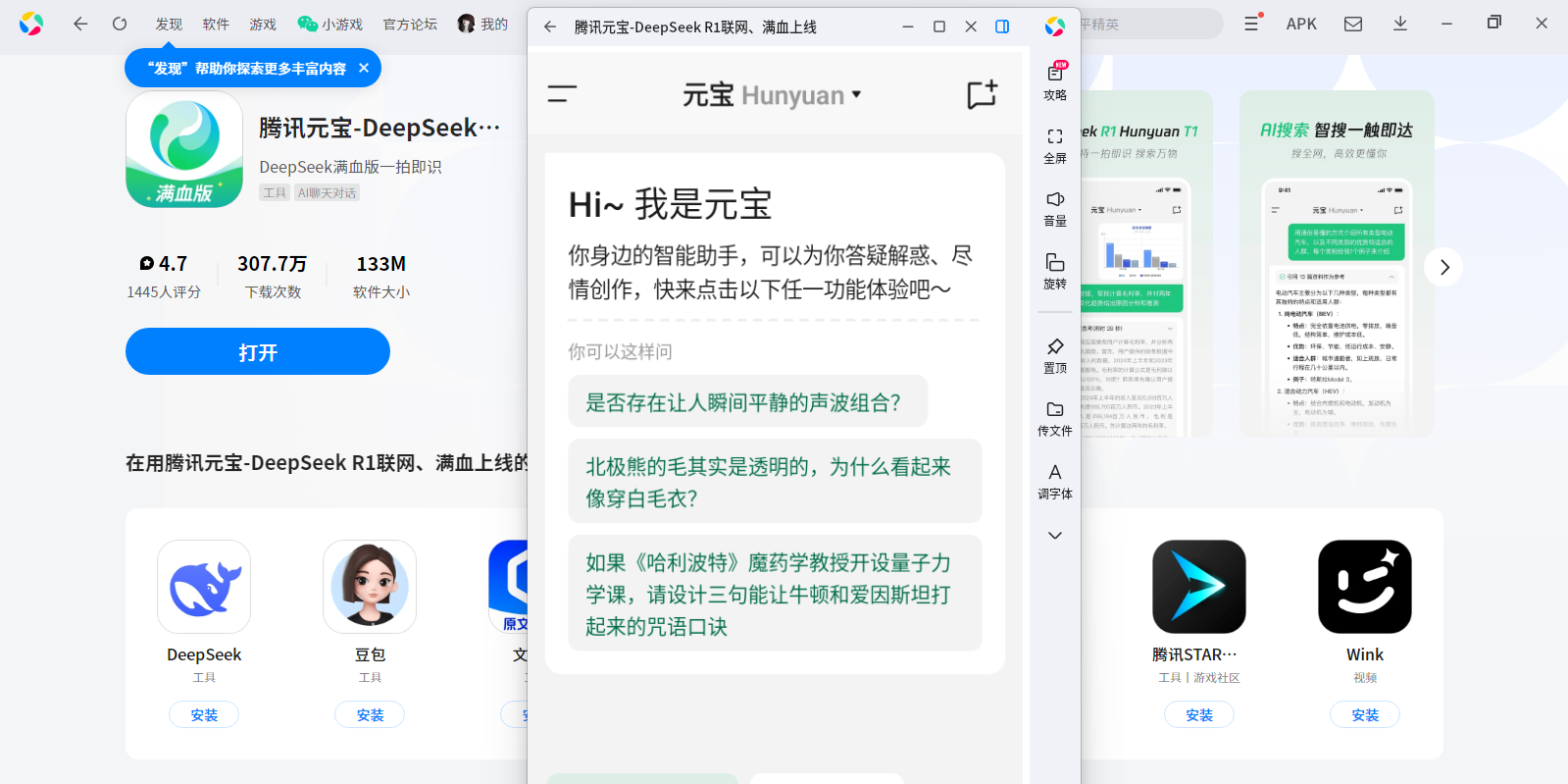Open the 官方论坛 tab
Screen dimensions: 1568x784
pyautogui.click(x=410, y=24)
